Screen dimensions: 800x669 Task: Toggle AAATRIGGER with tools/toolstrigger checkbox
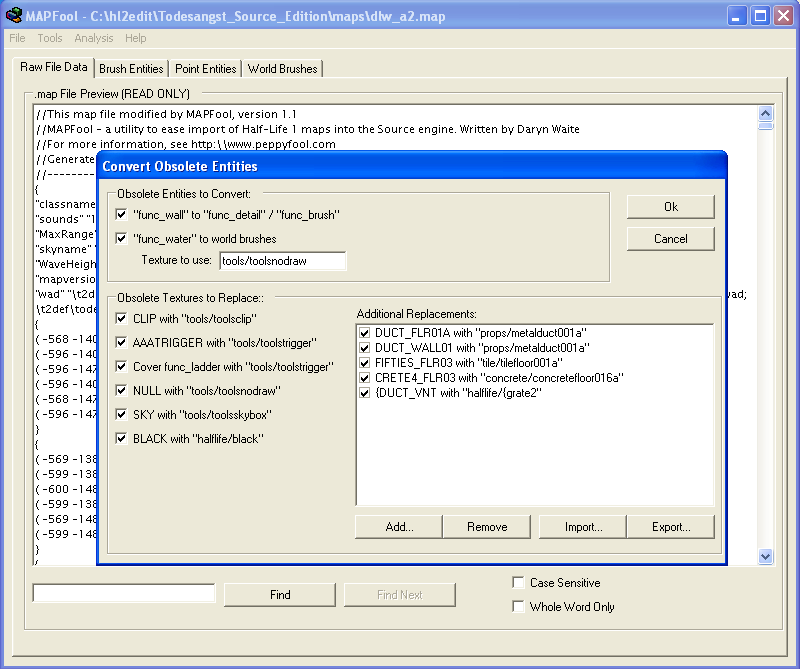[x=121, y=342]
